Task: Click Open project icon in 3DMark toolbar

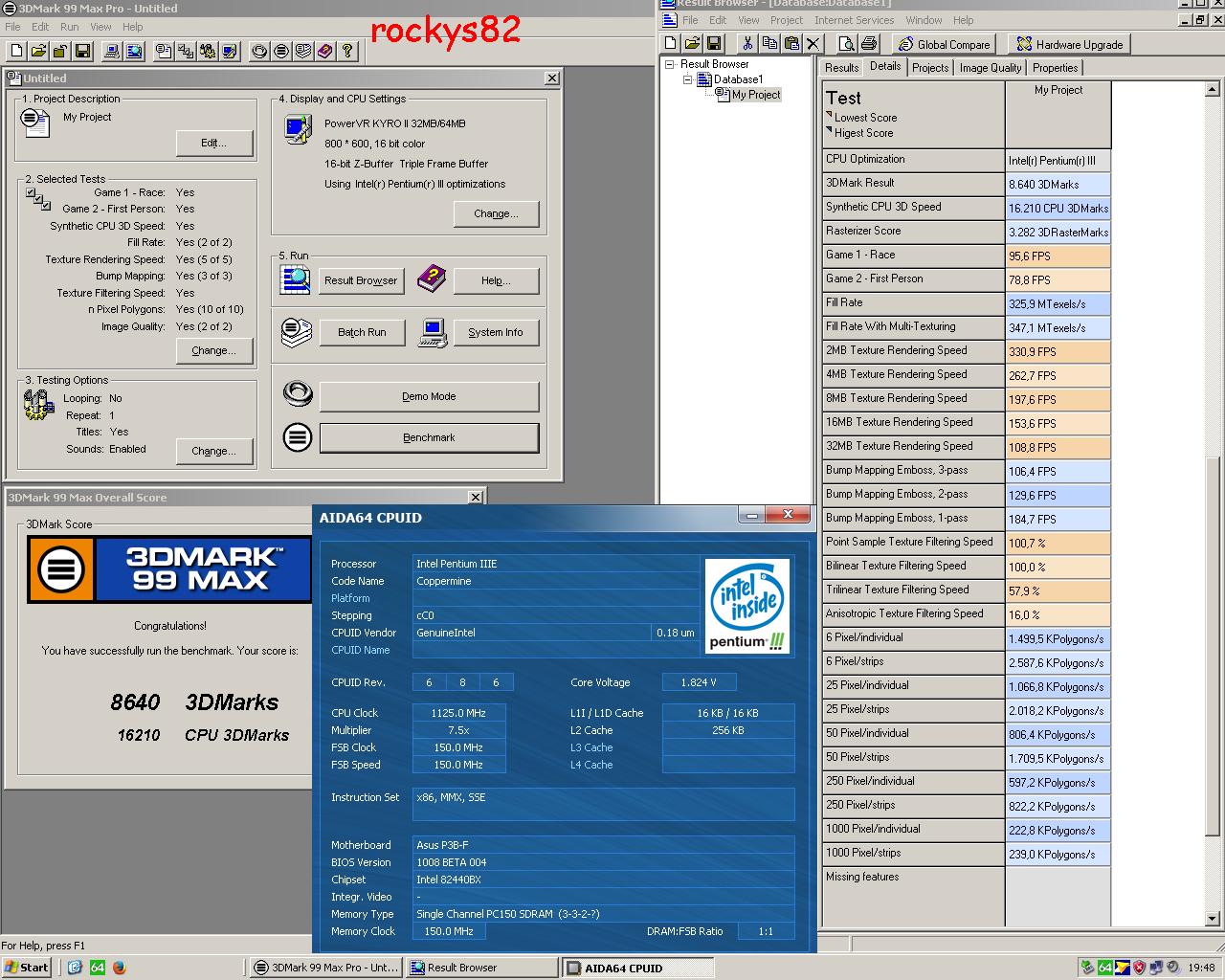Action: pos(38,51)
